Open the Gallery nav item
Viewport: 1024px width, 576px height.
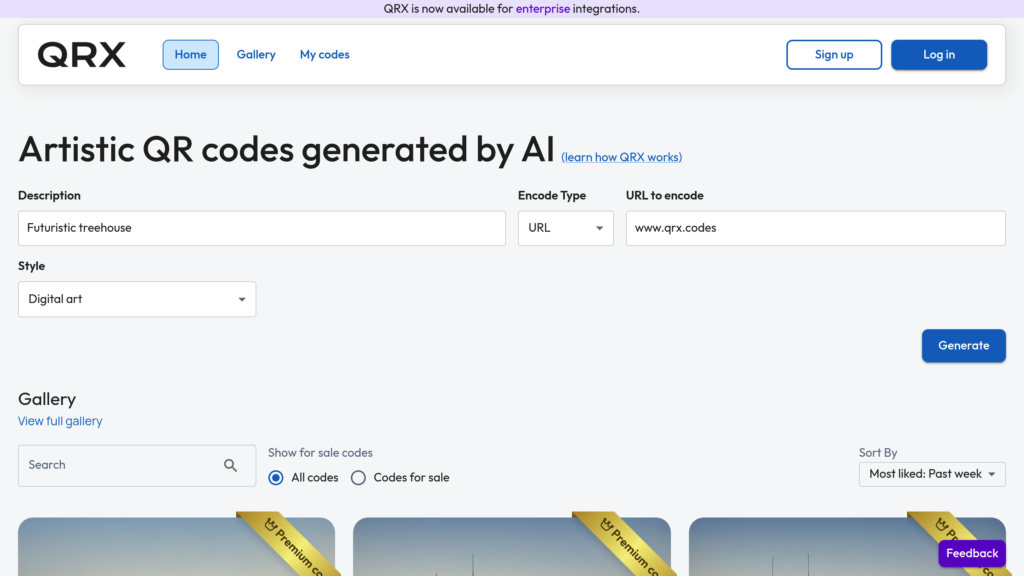[256, 55]
